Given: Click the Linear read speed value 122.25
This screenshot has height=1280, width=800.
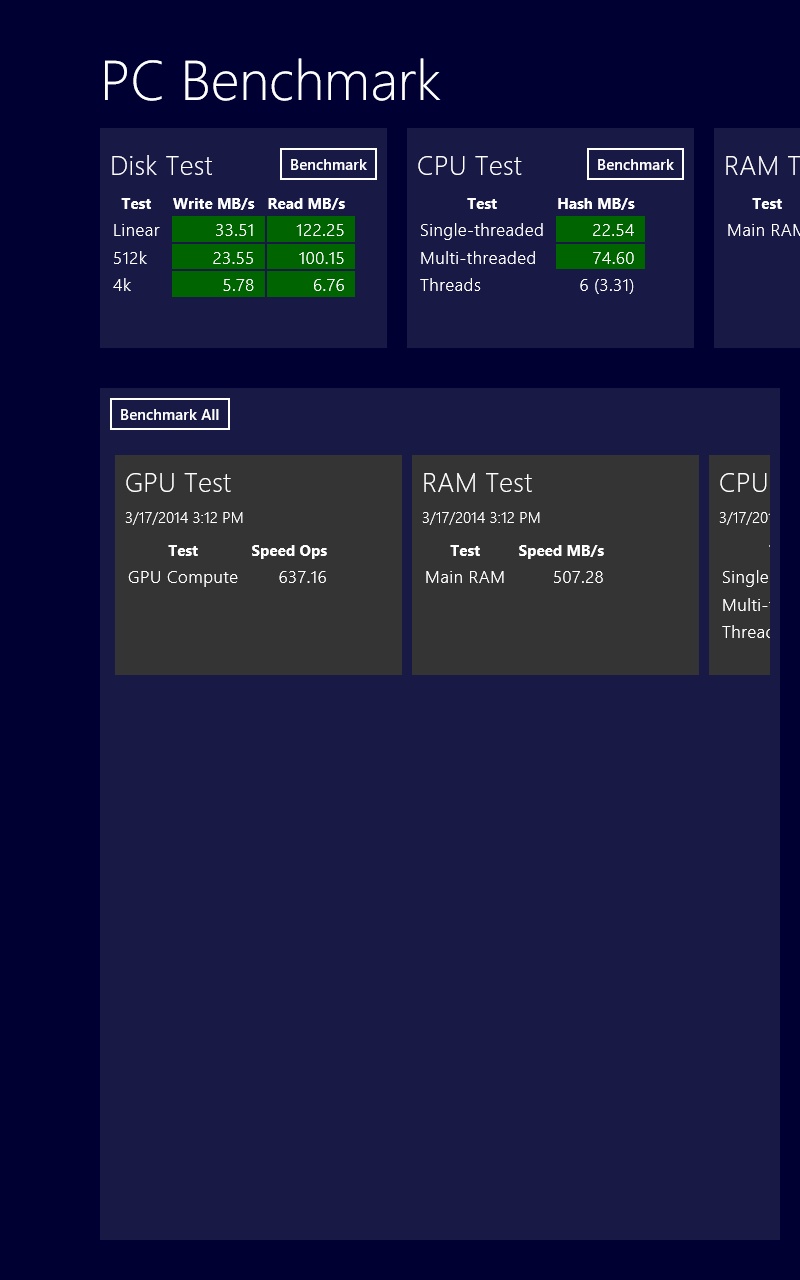Looking at the screenshot, I should [311, 230].
